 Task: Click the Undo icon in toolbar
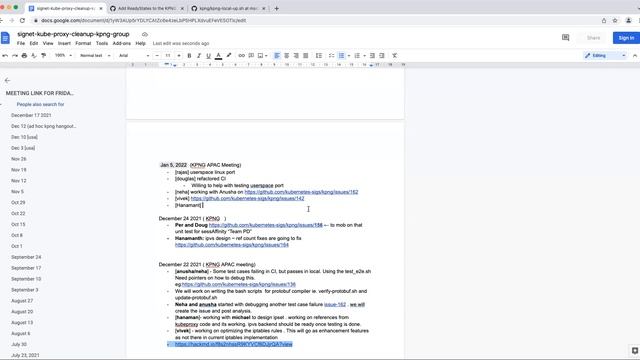(5, 56)
